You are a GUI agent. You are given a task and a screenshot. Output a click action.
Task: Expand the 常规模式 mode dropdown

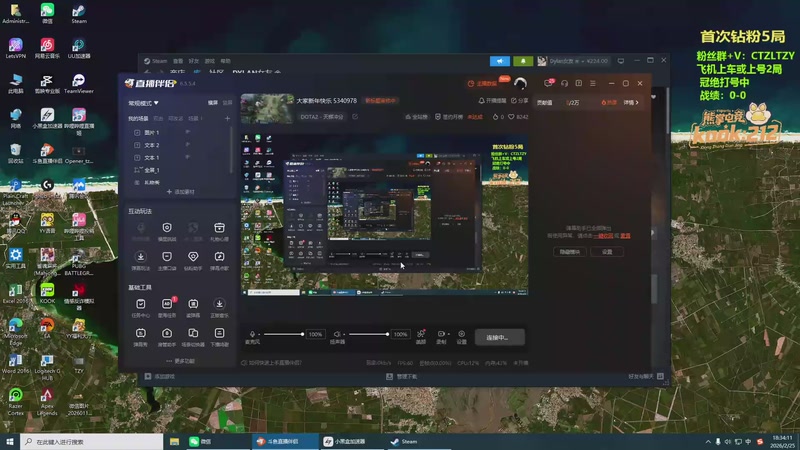pos(143,103)
